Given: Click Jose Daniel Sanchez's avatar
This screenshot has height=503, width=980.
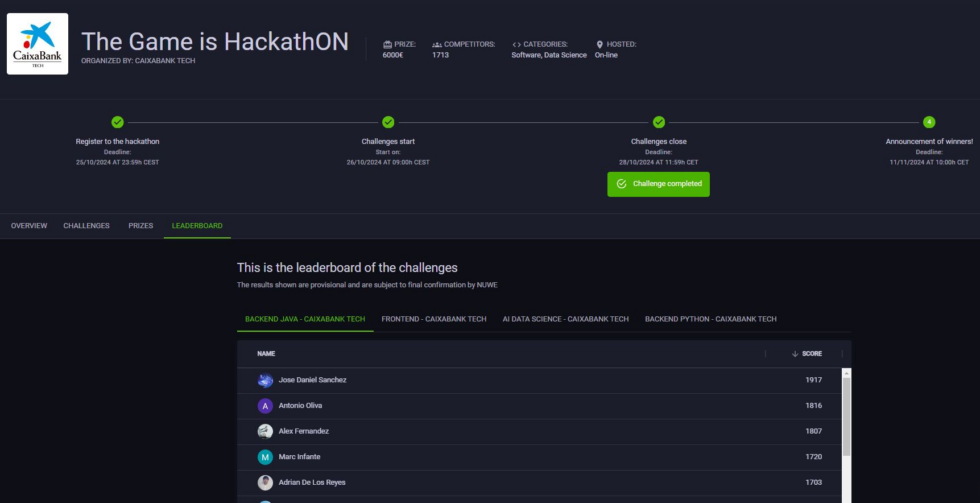Looking at the screenshot, I should click(x=265, y=380).
